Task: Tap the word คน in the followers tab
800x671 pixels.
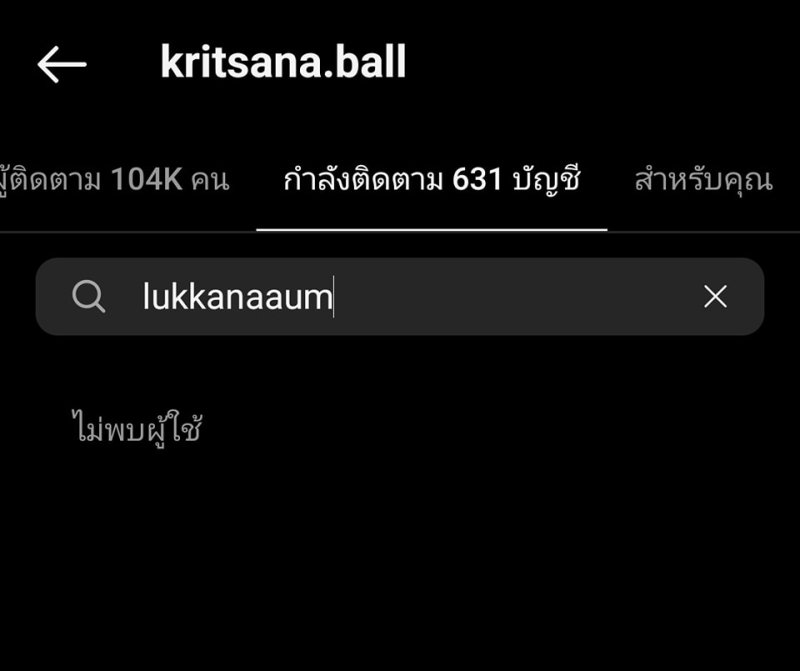Action: [x=210, y=181]
